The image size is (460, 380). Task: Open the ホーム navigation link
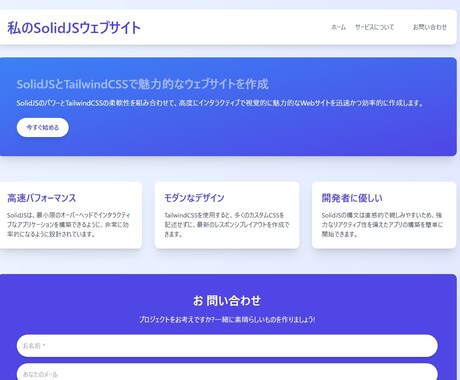[338, 27]
